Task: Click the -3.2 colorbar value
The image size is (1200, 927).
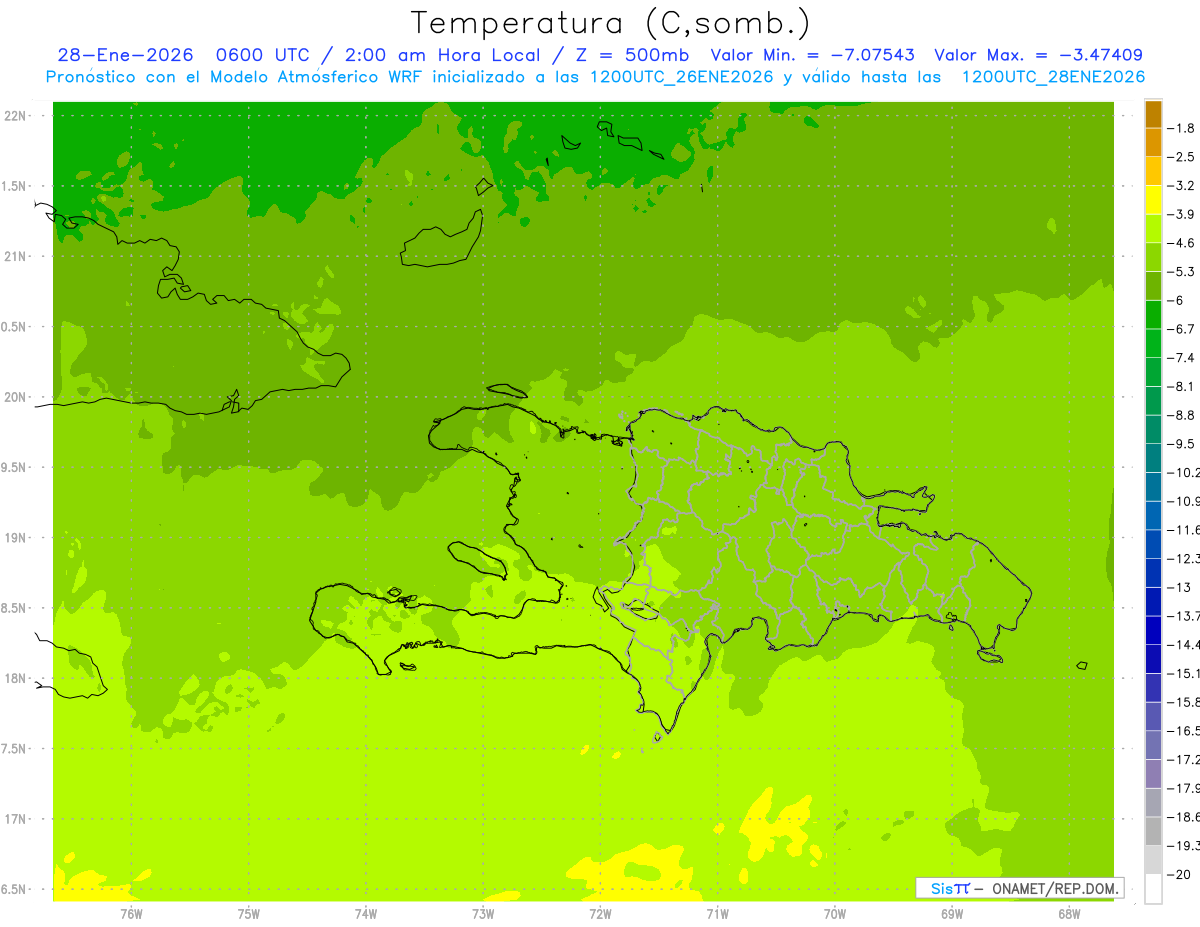Action: [x=1182, y=185]
